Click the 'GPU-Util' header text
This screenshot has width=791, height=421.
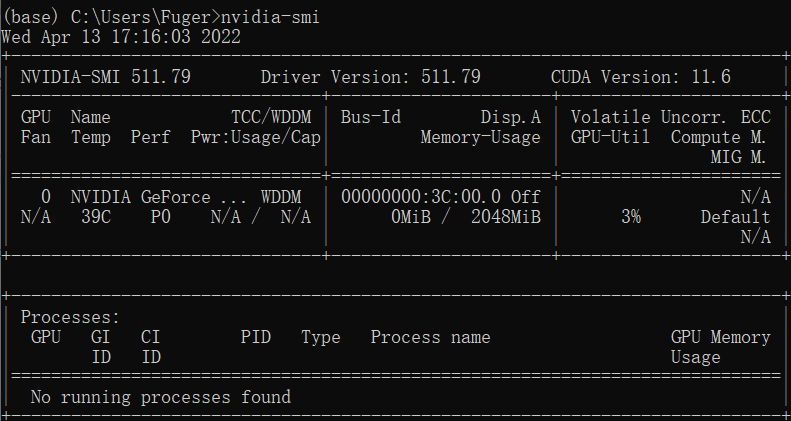610,137
